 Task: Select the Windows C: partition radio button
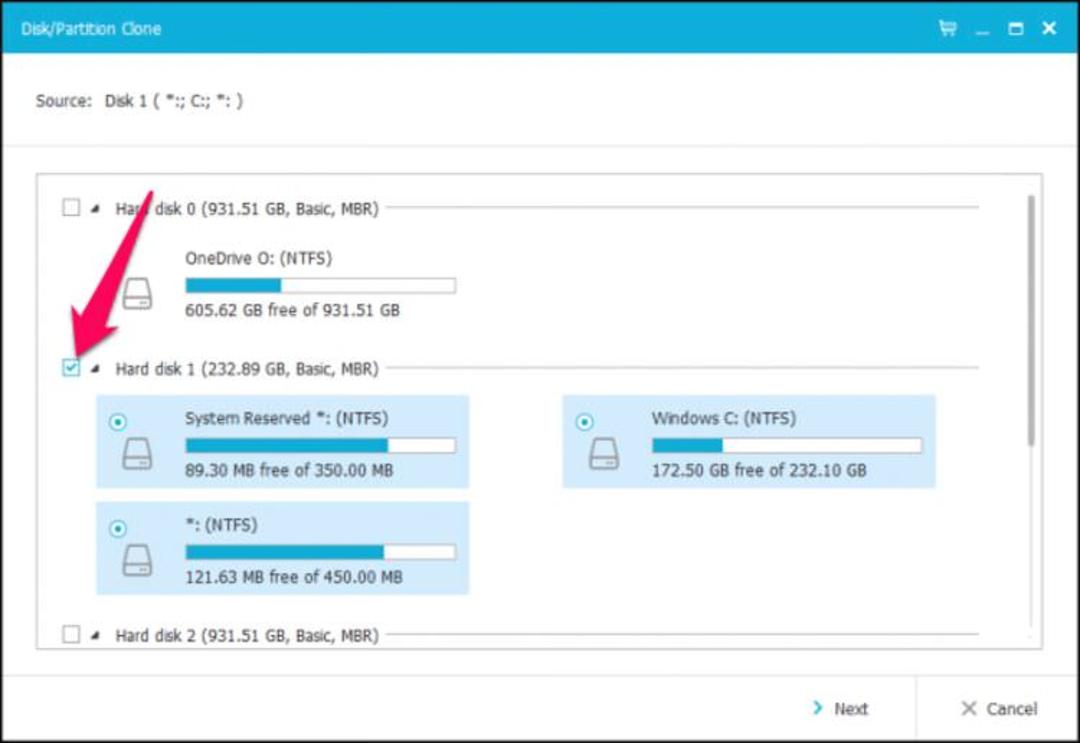(x=584, y=421)
